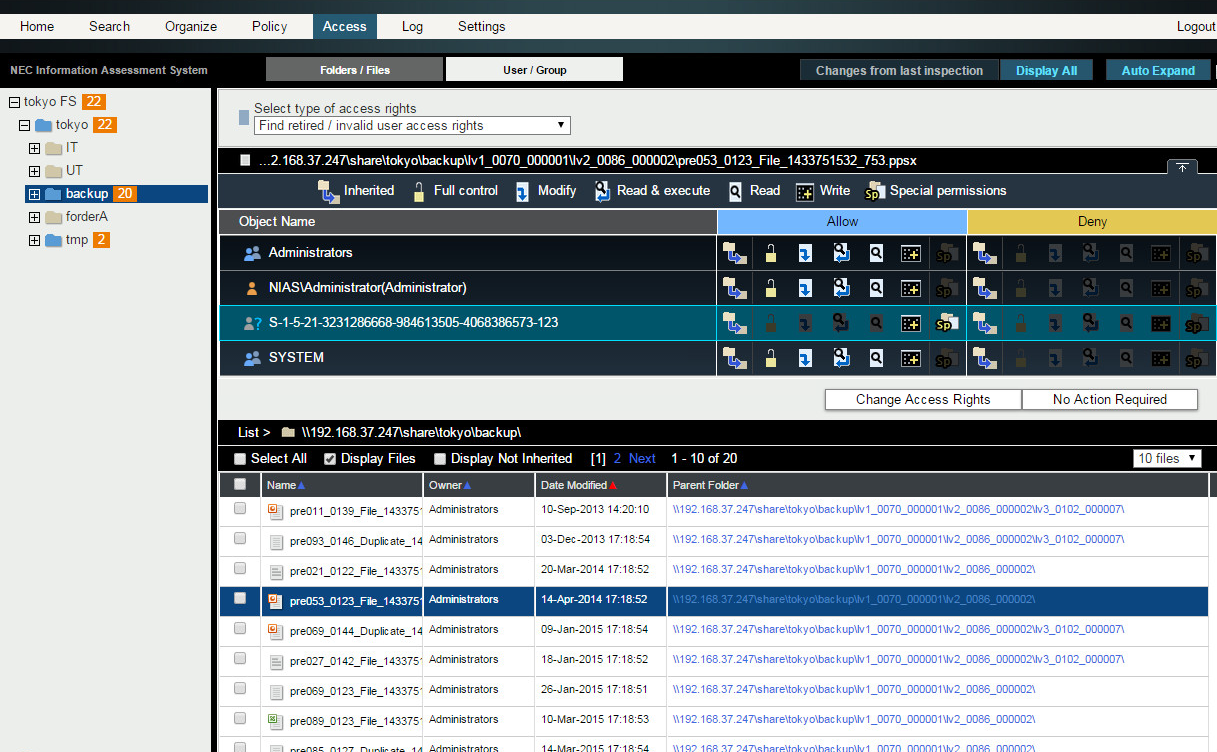
Task: Expand the IT folder in tree
Action: (34, 148)
